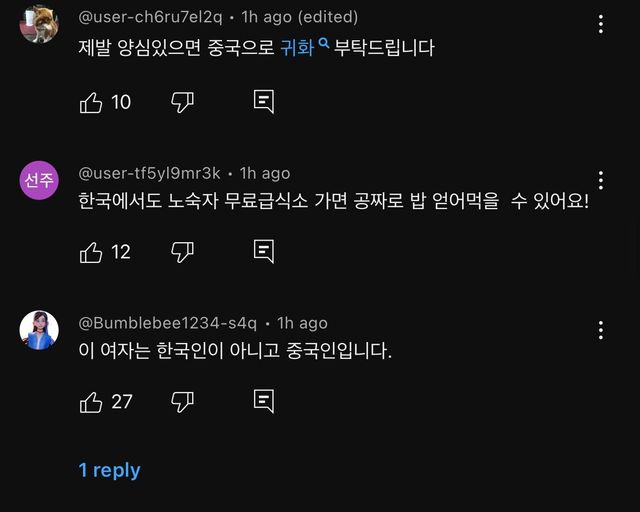Reply to the comment by user-tf5yl9mr3k
640x512 pixels.
pos(264,251)
